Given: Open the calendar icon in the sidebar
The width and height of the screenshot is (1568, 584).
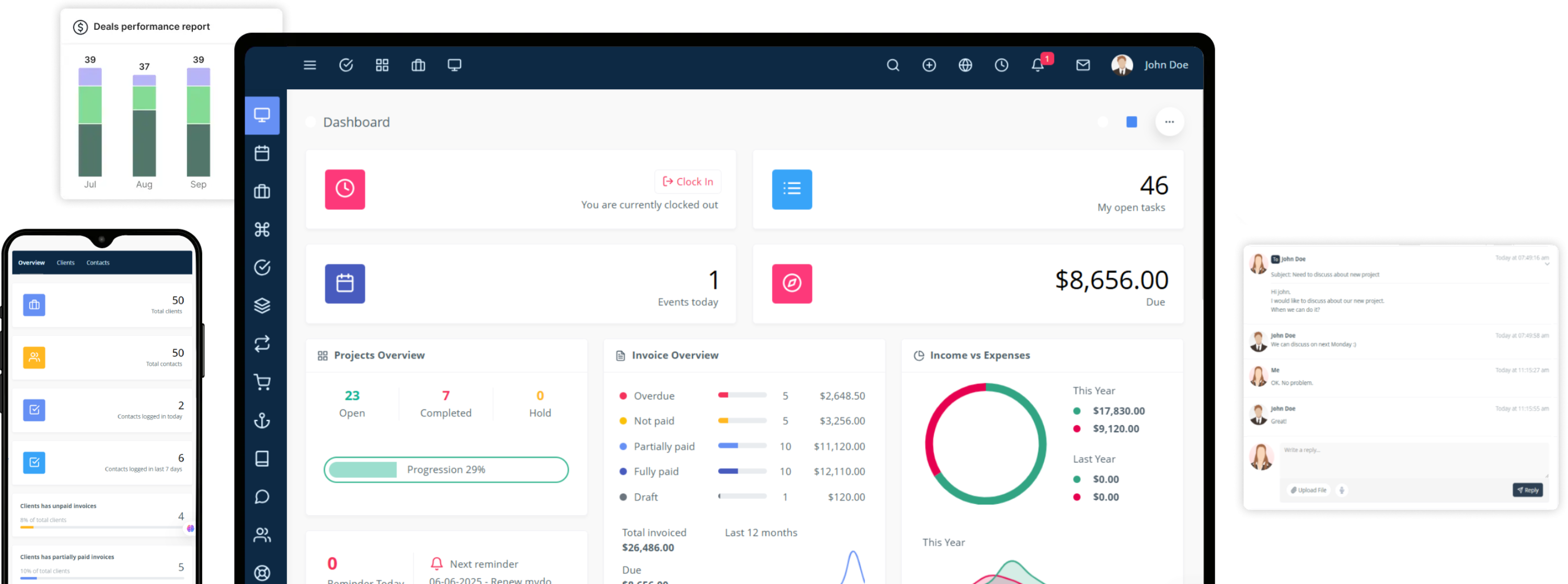Looking at the screenshot, I should [262, 153].
